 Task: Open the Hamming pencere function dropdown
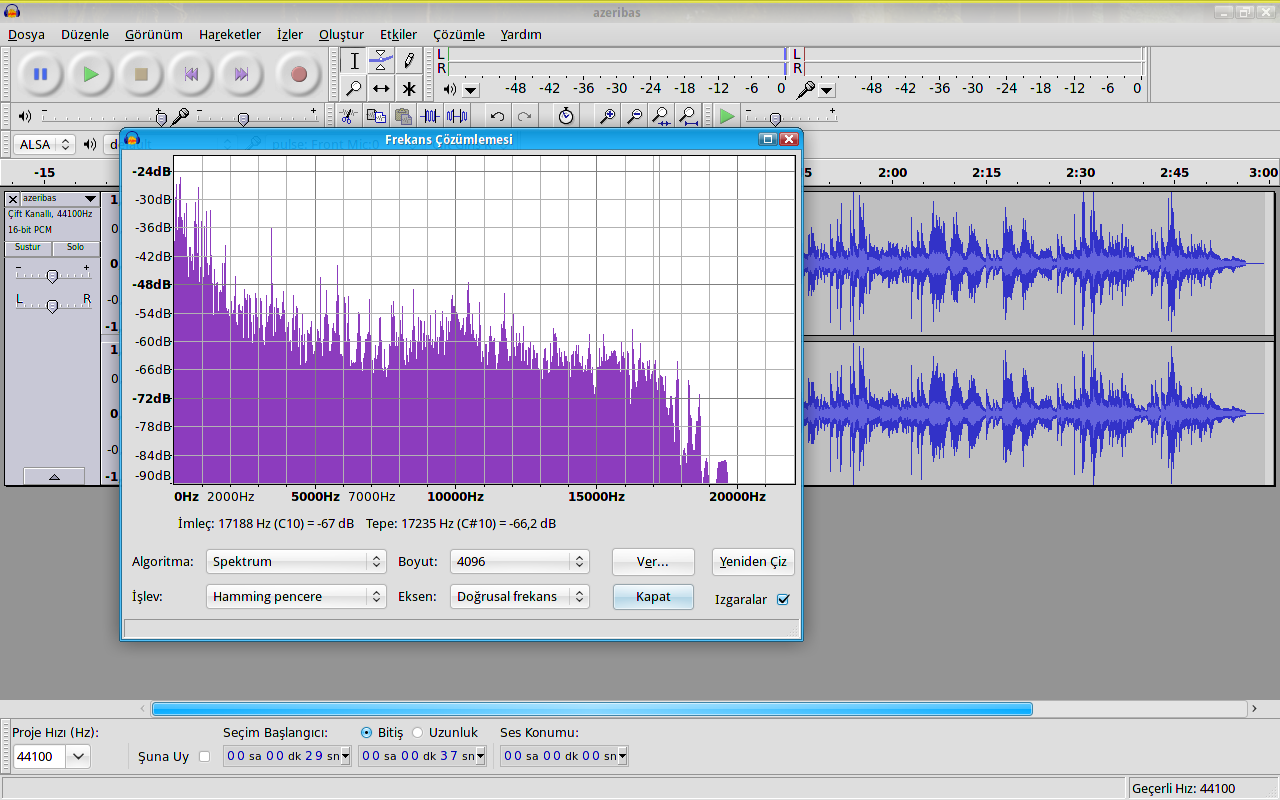click(296, 597)
